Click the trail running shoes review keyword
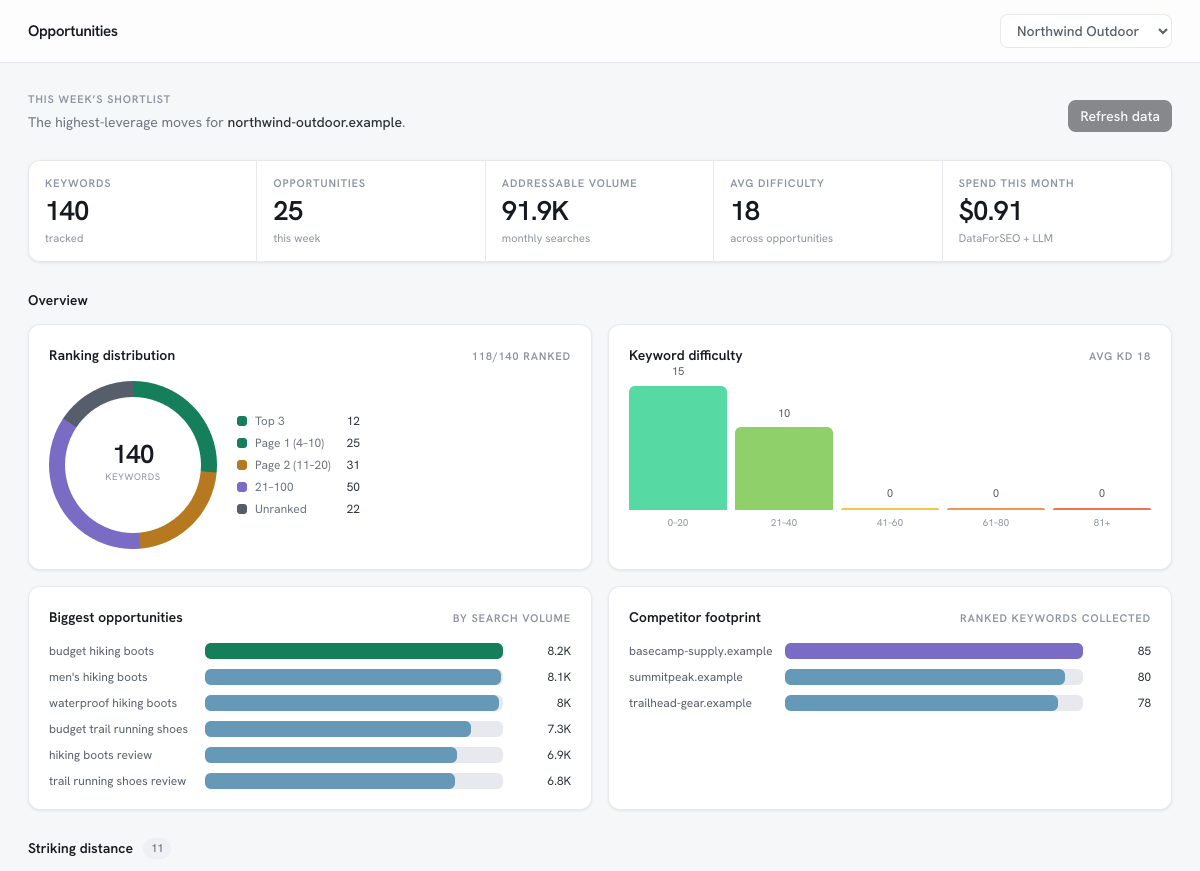 (x=117, y=781)
